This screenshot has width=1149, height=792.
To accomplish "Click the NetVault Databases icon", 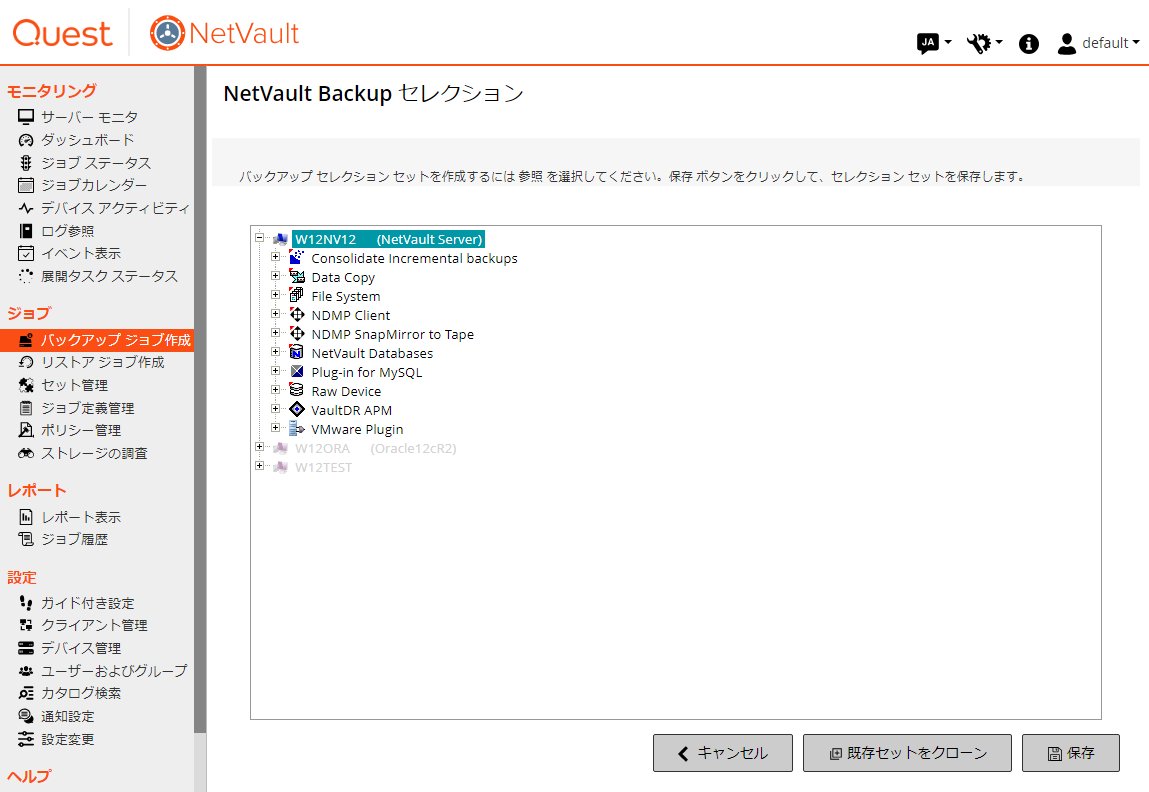I will 297,352.
